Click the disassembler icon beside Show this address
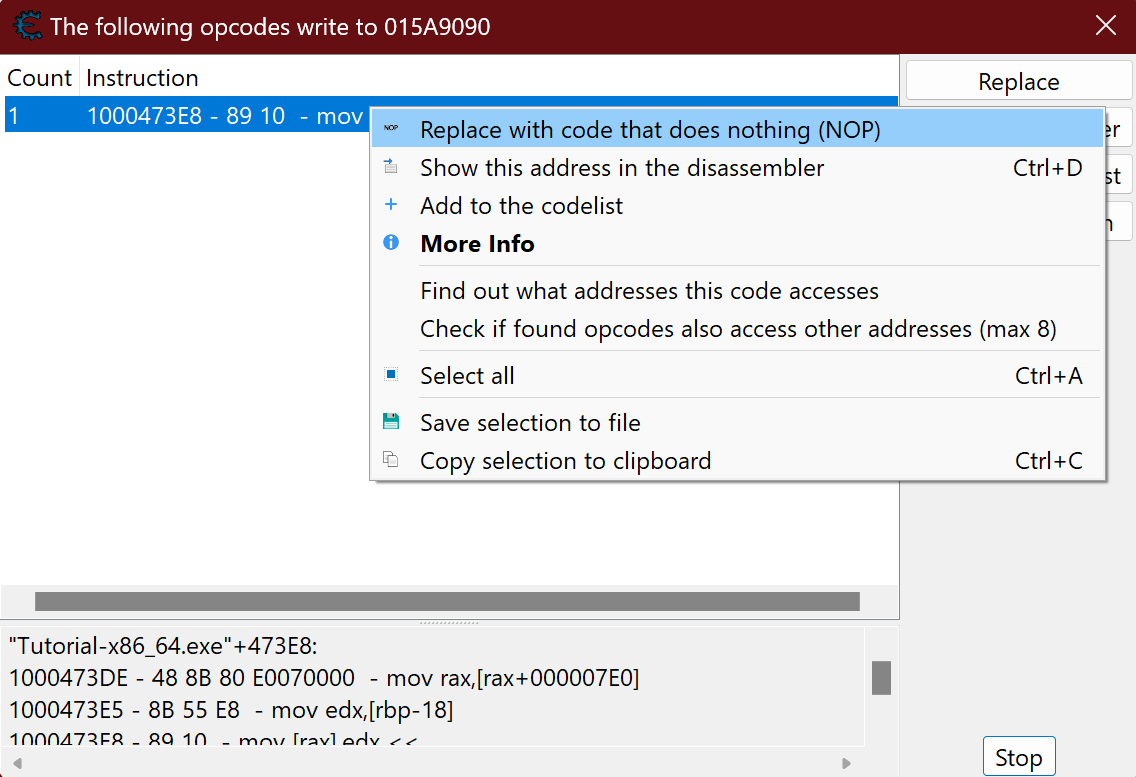Screen dimensions: 1136x777 (x=391, y=167)
